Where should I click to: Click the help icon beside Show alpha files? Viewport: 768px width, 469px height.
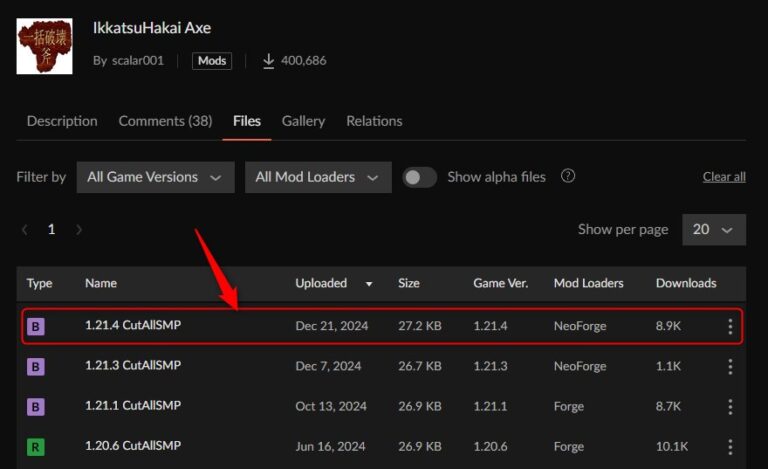[568, 177]
